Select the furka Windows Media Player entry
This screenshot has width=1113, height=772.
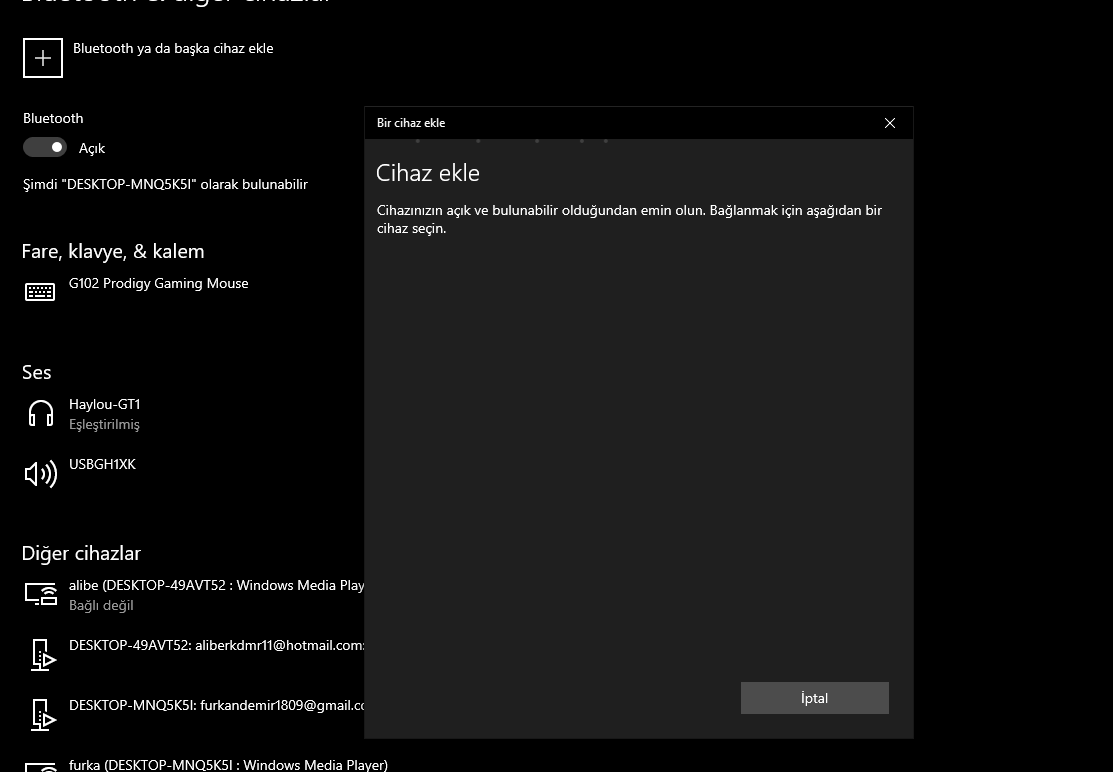coord(228,765)
